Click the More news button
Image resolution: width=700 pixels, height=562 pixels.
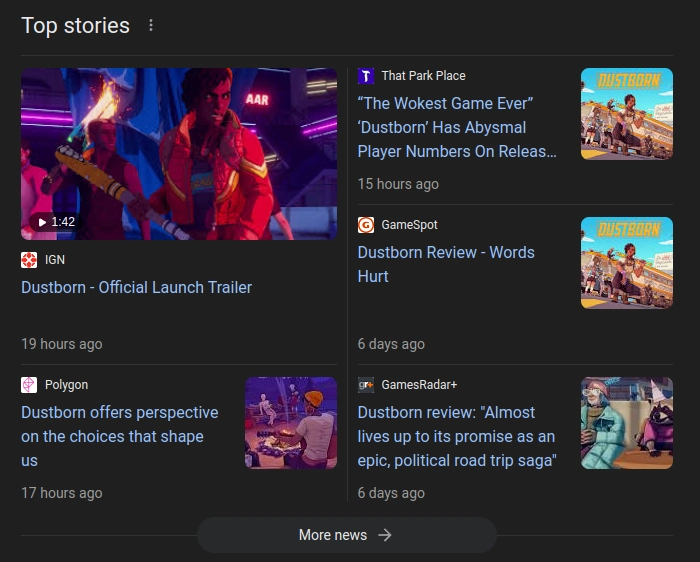coord(347,535)
